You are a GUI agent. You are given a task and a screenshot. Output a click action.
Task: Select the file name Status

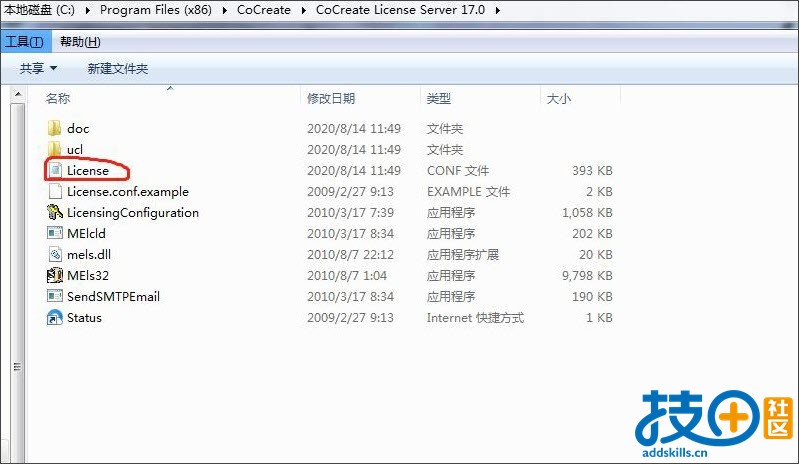click(x=84, y=317)
